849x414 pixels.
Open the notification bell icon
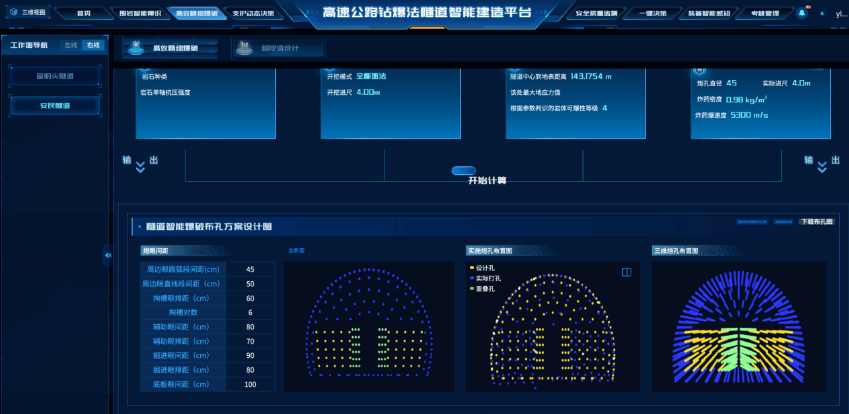801,14
